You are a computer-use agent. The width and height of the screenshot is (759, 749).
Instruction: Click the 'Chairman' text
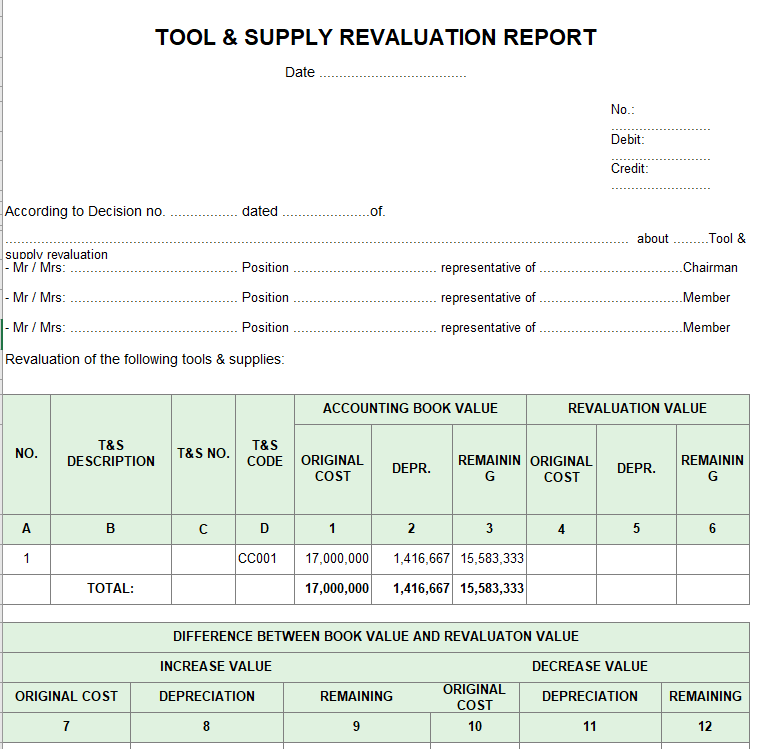[710, 267]
